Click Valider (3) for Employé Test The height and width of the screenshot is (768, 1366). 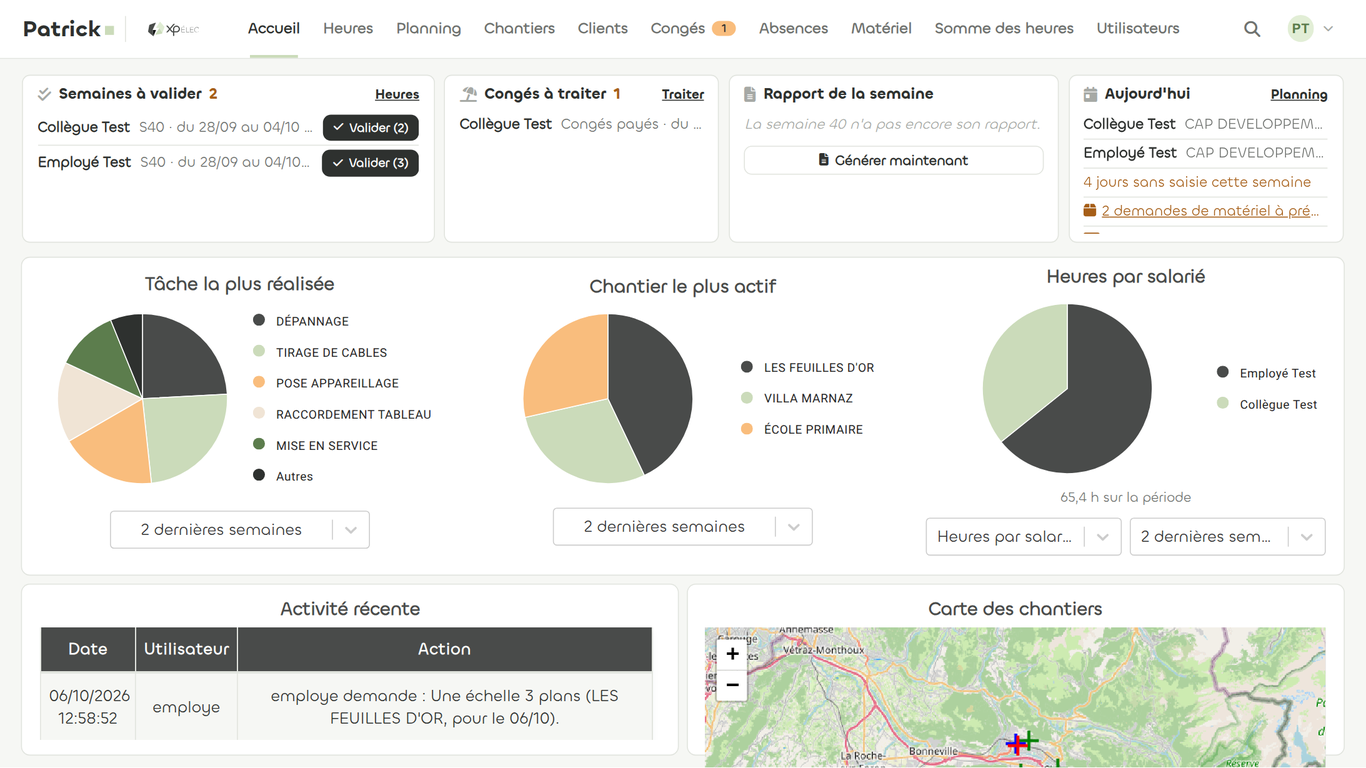point(370,163)
